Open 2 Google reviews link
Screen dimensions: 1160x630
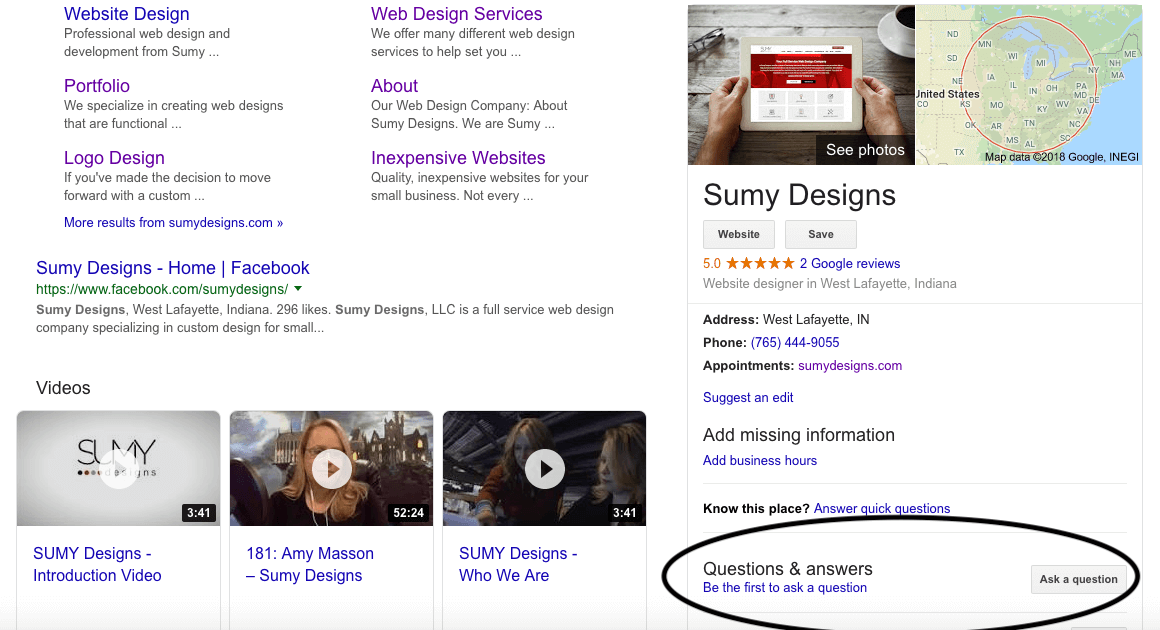pyautogui.click(x=849, y=263)
